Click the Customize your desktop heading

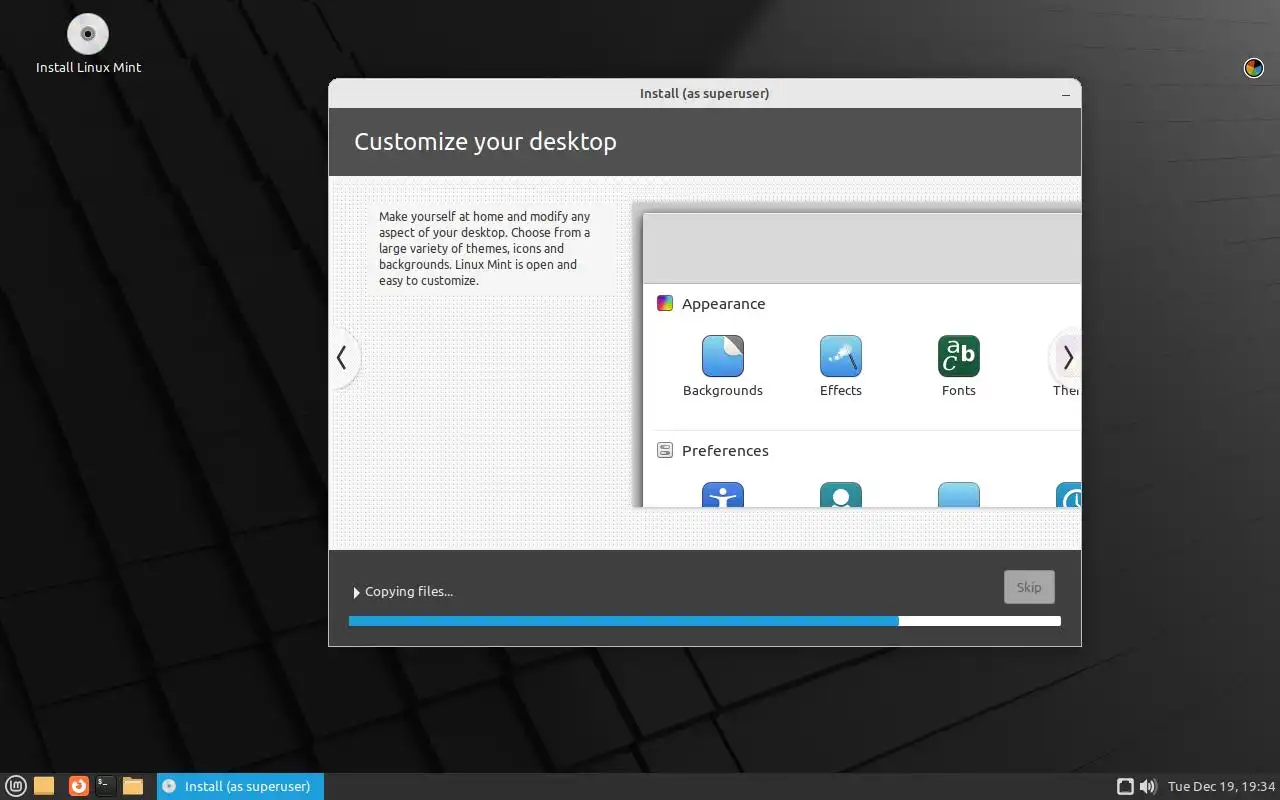485,141
